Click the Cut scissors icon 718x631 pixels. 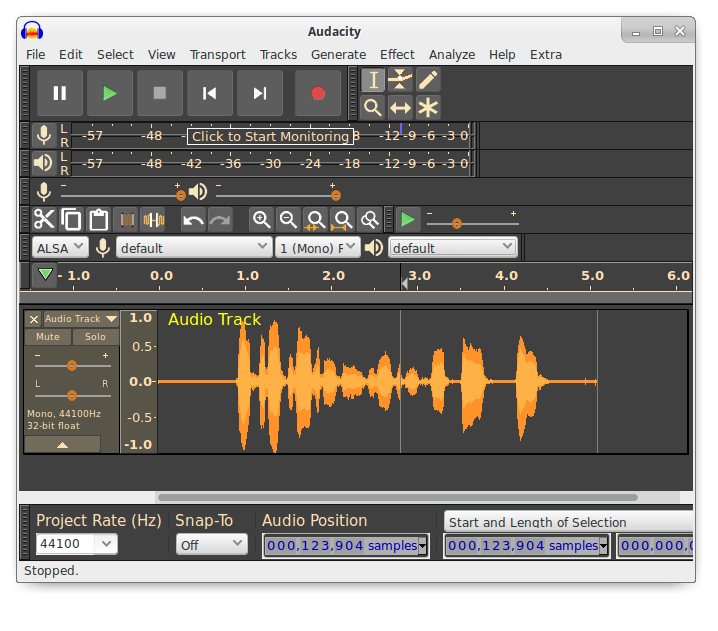[x=45, y=219]
